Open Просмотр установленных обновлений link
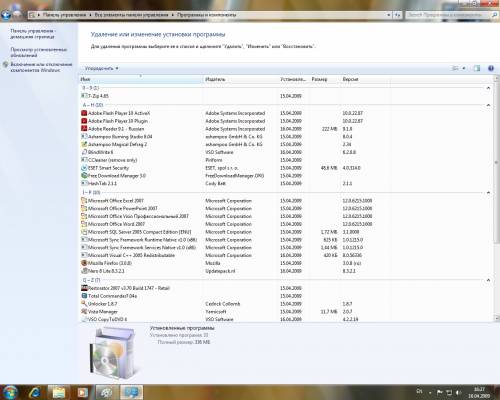 click(x=38, y=52)
